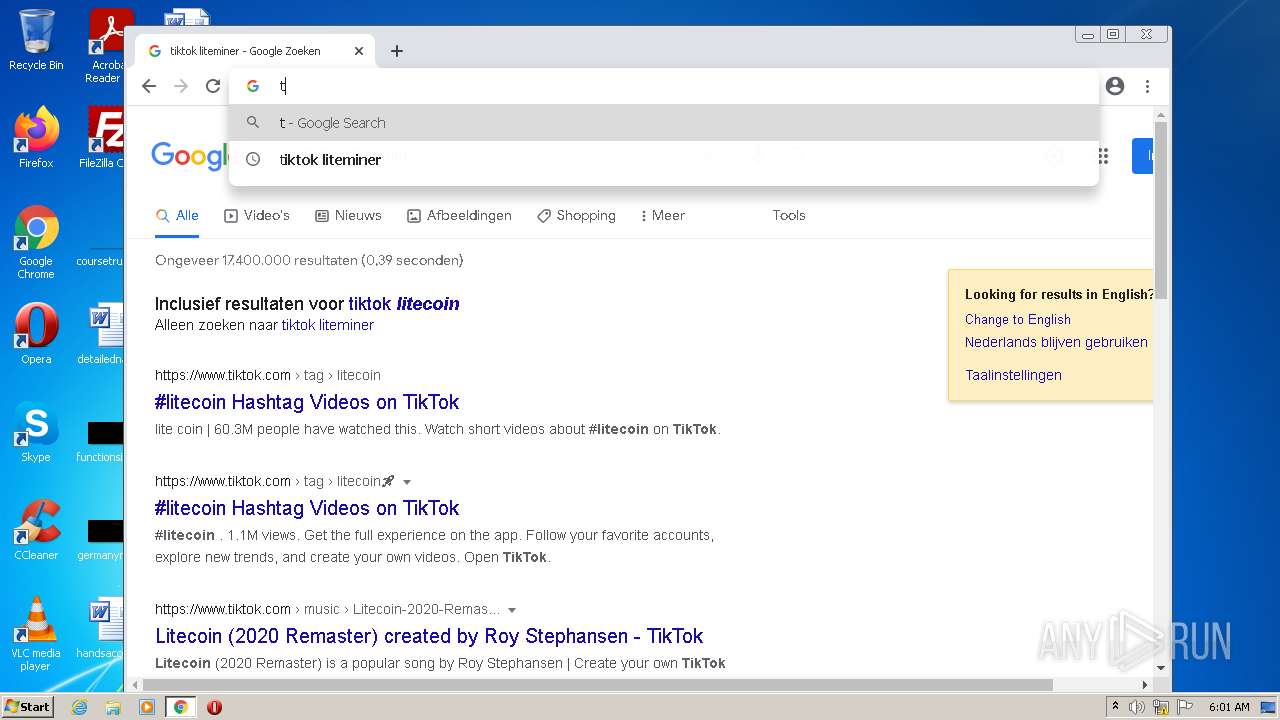Open 'Litecoin (2020 Remaster)' TikTok result

[429, 636]
